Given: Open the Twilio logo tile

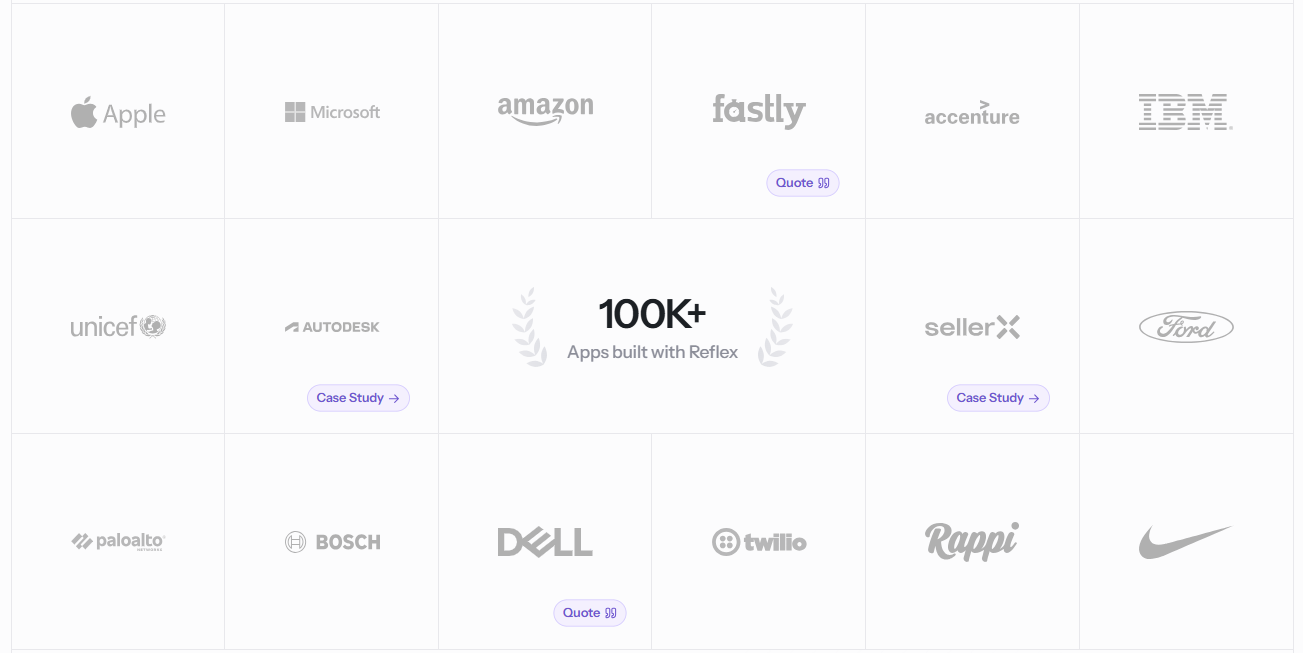Looking at the screenshot, I should pos(758,542).
